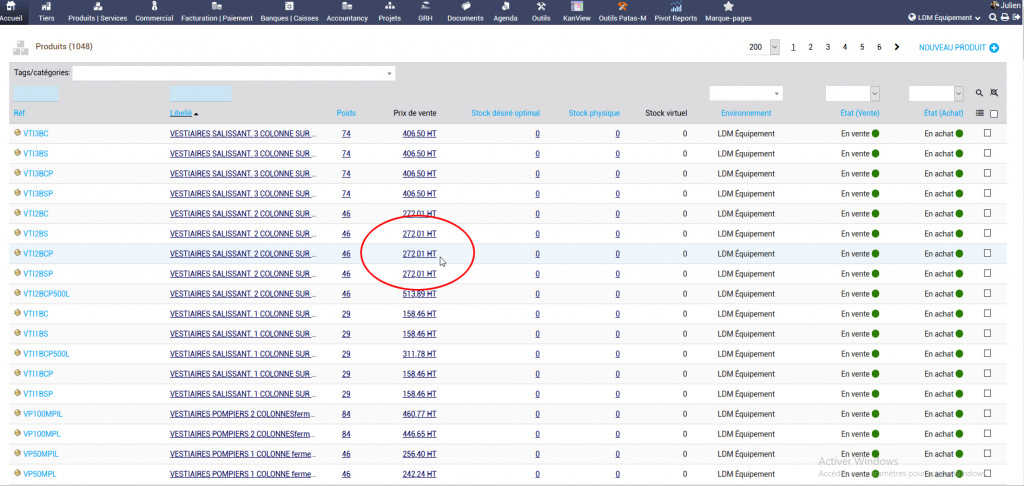This screenshot has width=1024, height=486.
Task: Click the logout icon in top bar
Action: coord(1016,18)
